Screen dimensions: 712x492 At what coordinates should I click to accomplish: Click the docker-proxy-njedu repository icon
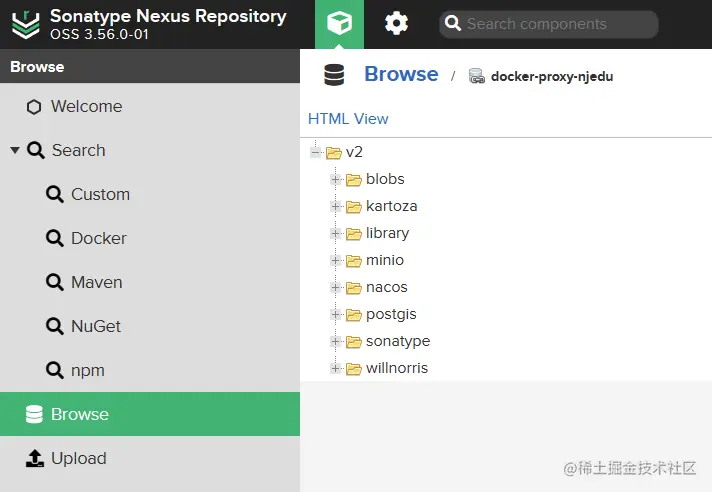click(x=476, y=76)
